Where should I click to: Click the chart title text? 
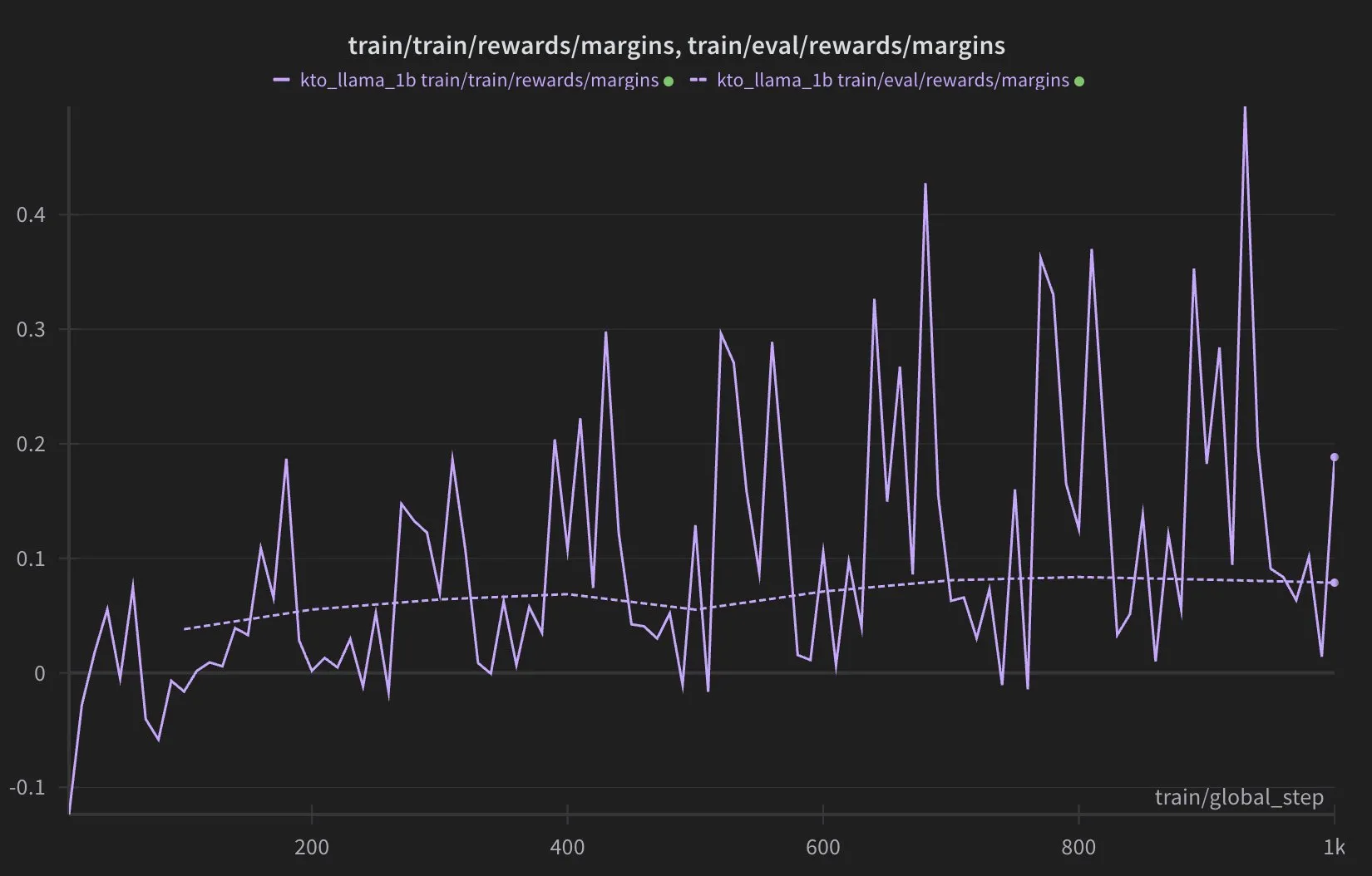(x=676, y=45)
